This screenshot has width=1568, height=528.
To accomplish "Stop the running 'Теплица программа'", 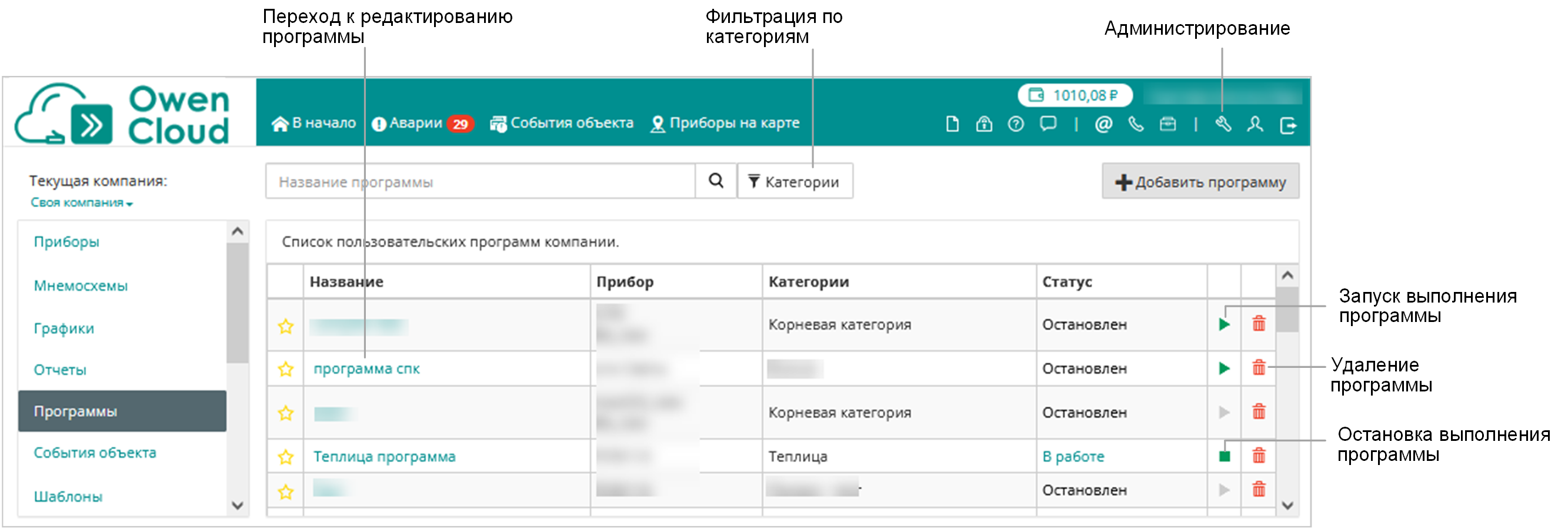I will coord(1224,456).
